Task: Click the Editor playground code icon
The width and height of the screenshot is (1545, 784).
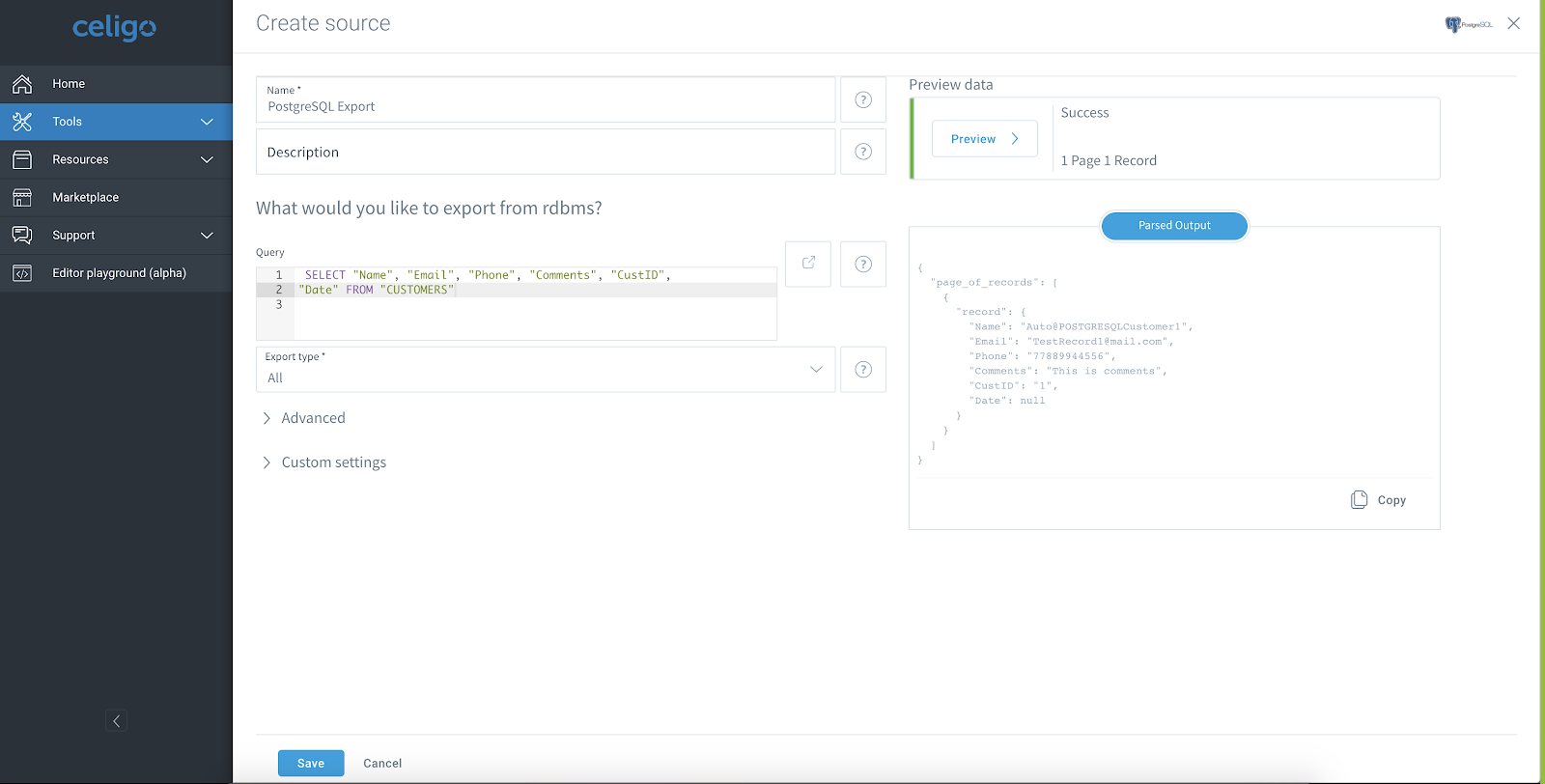Action: [x=22, y=273]
